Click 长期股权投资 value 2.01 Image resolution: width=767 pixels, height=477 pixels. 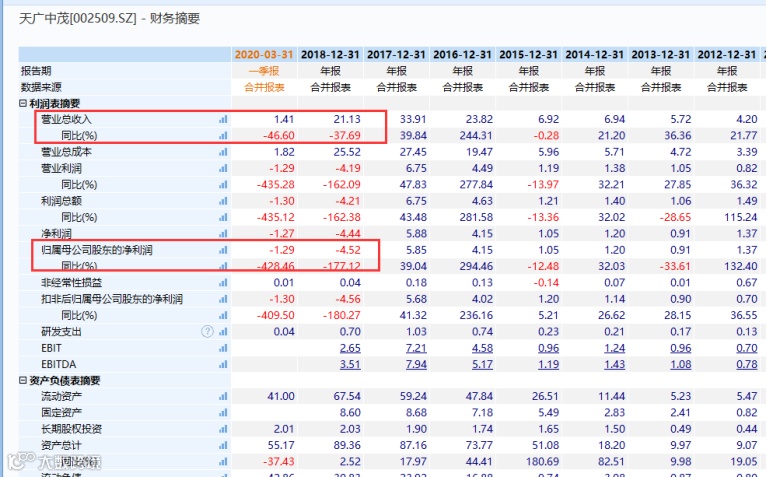(284, 429)
